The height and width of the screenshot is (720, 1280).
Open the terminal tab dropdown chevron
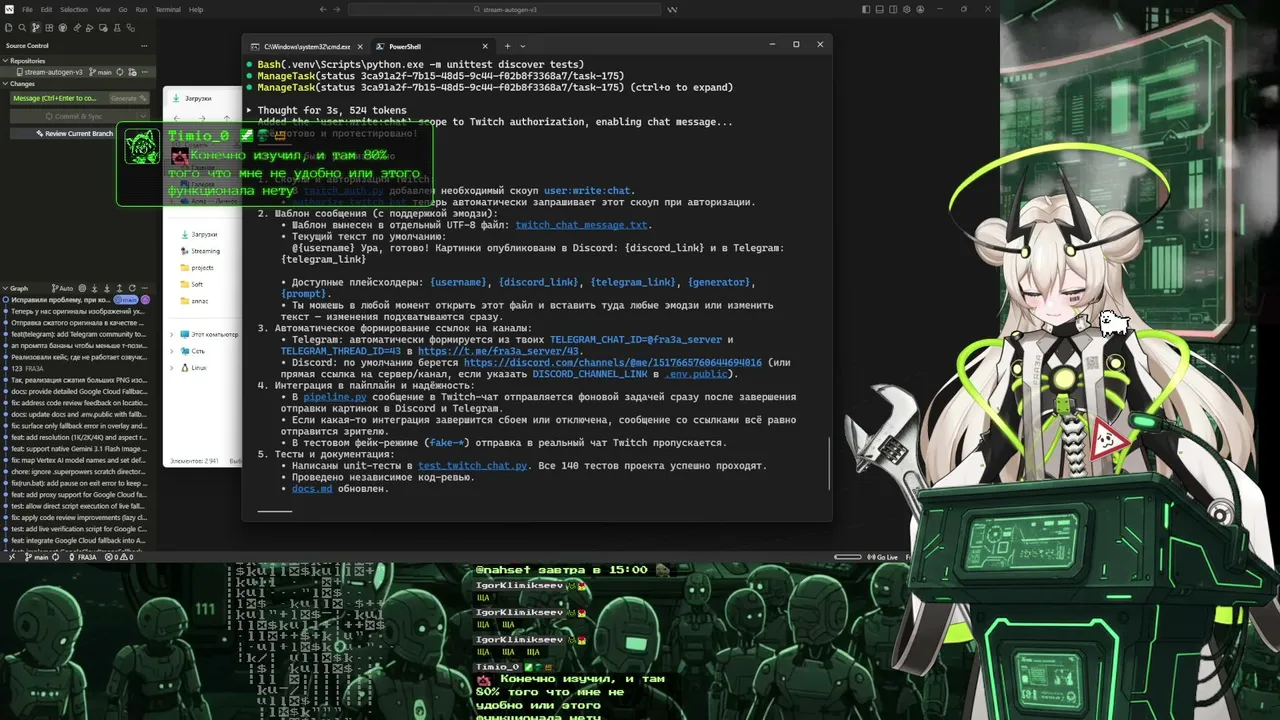(522, 46)
